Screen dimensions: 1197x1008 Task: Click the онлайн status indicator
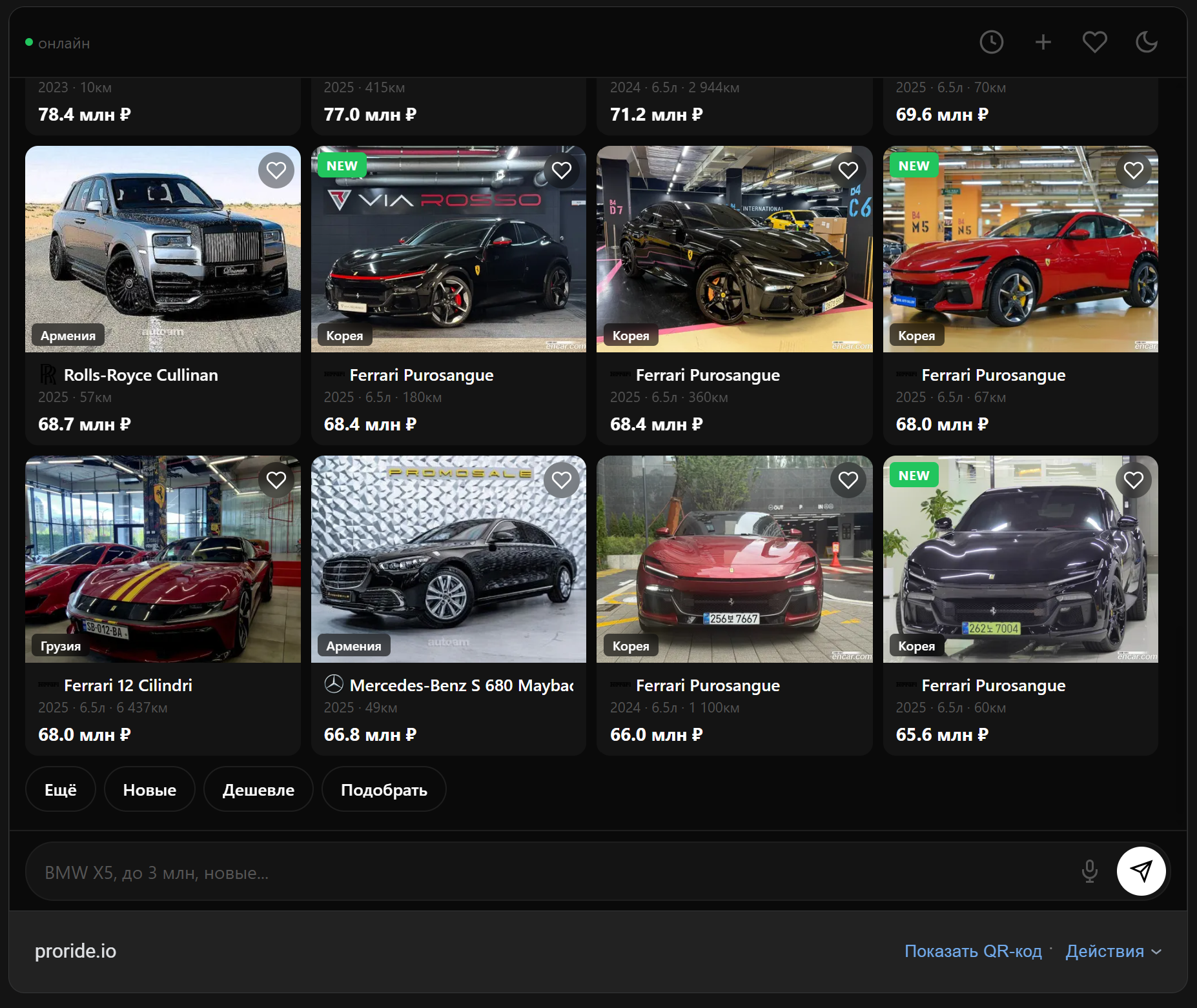click(x=57, y=43)
